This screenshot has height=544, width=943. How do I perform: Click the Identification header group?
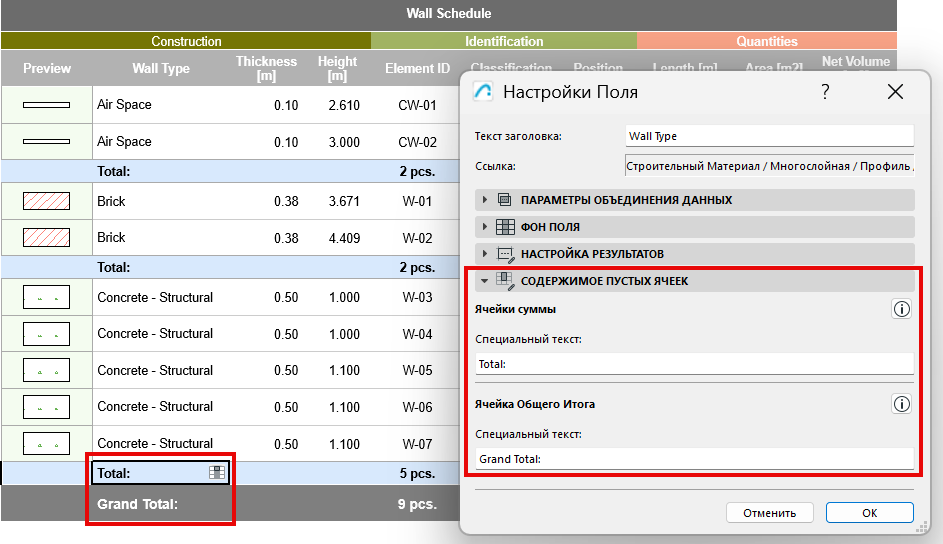tap(503, 41)
